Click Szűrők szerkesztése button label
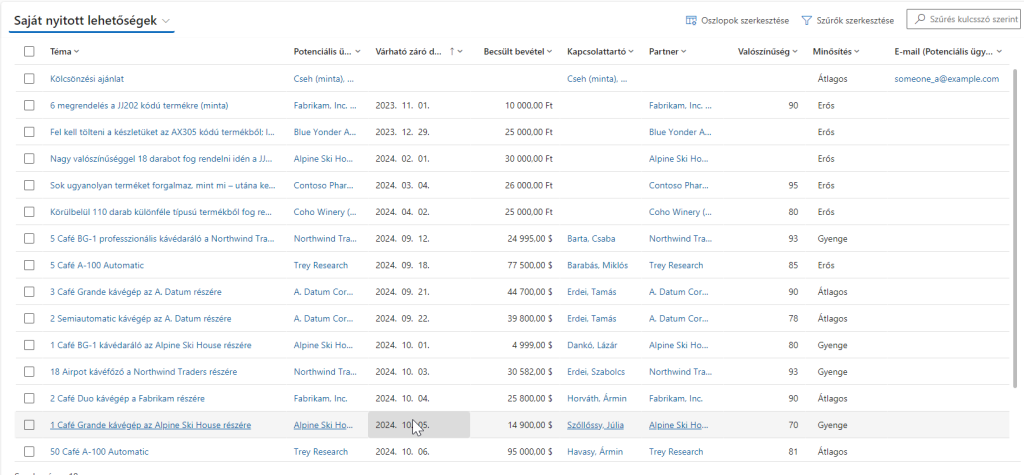 coord(855,20)
